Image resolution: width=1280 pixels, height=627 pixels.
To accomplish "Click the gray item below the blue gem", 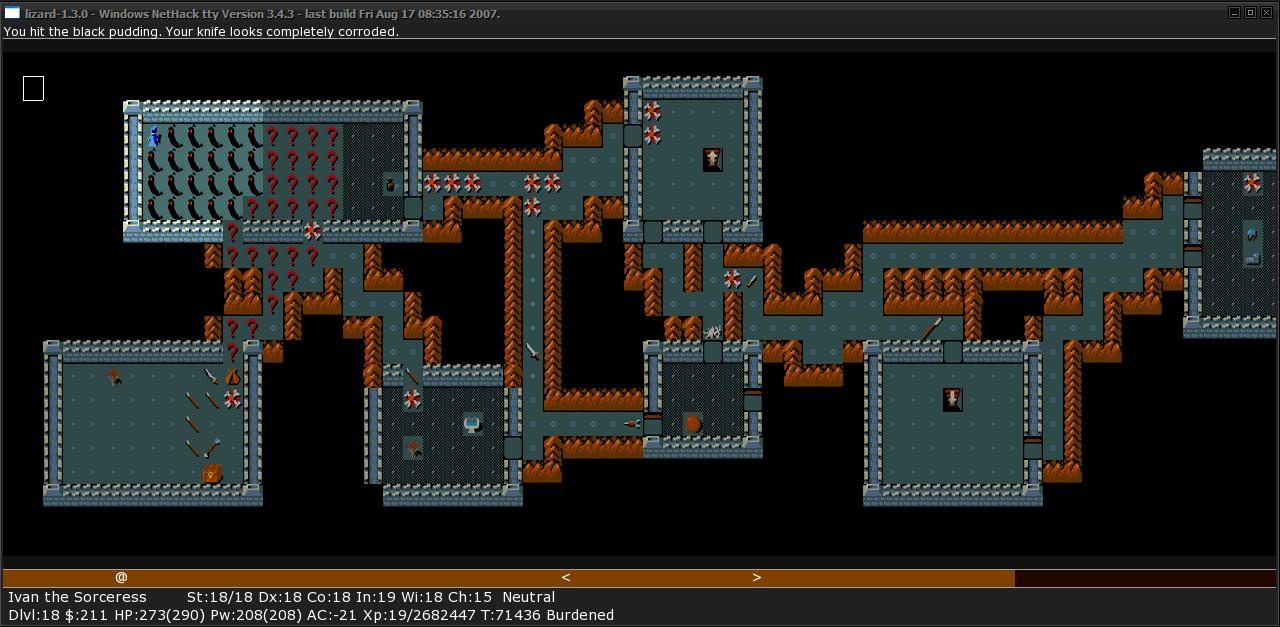I will pyautogui.click(x=1252, y=258).
